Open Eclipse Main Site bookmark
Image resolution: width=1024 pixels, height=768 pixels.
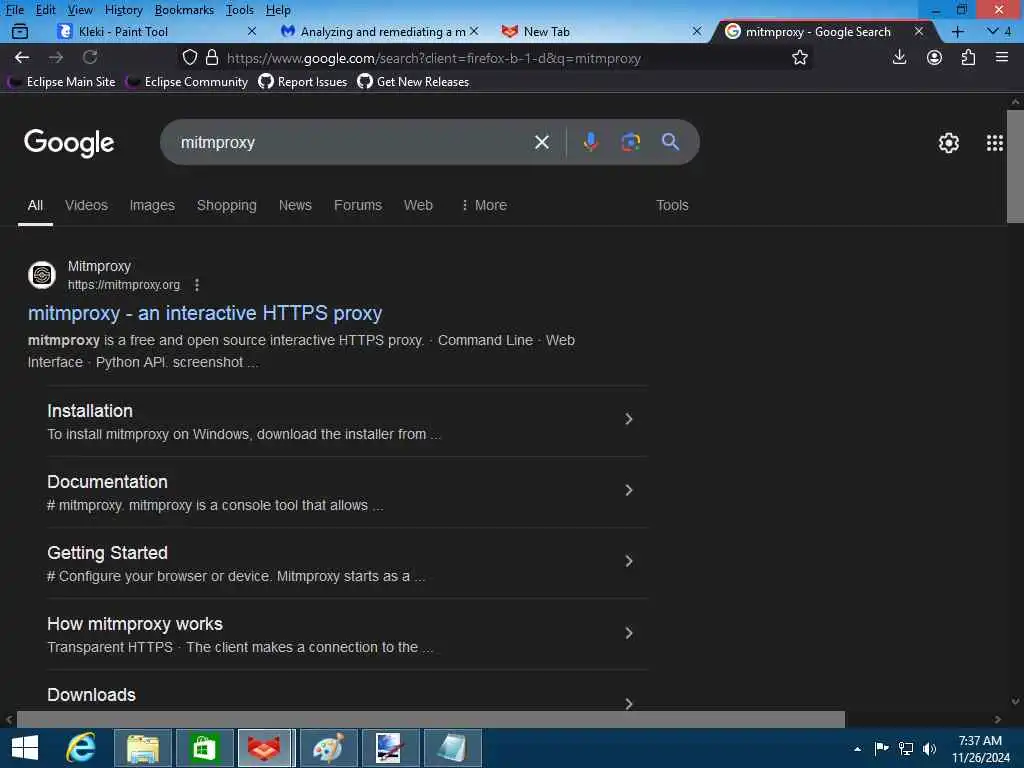[x=62, y=82]
